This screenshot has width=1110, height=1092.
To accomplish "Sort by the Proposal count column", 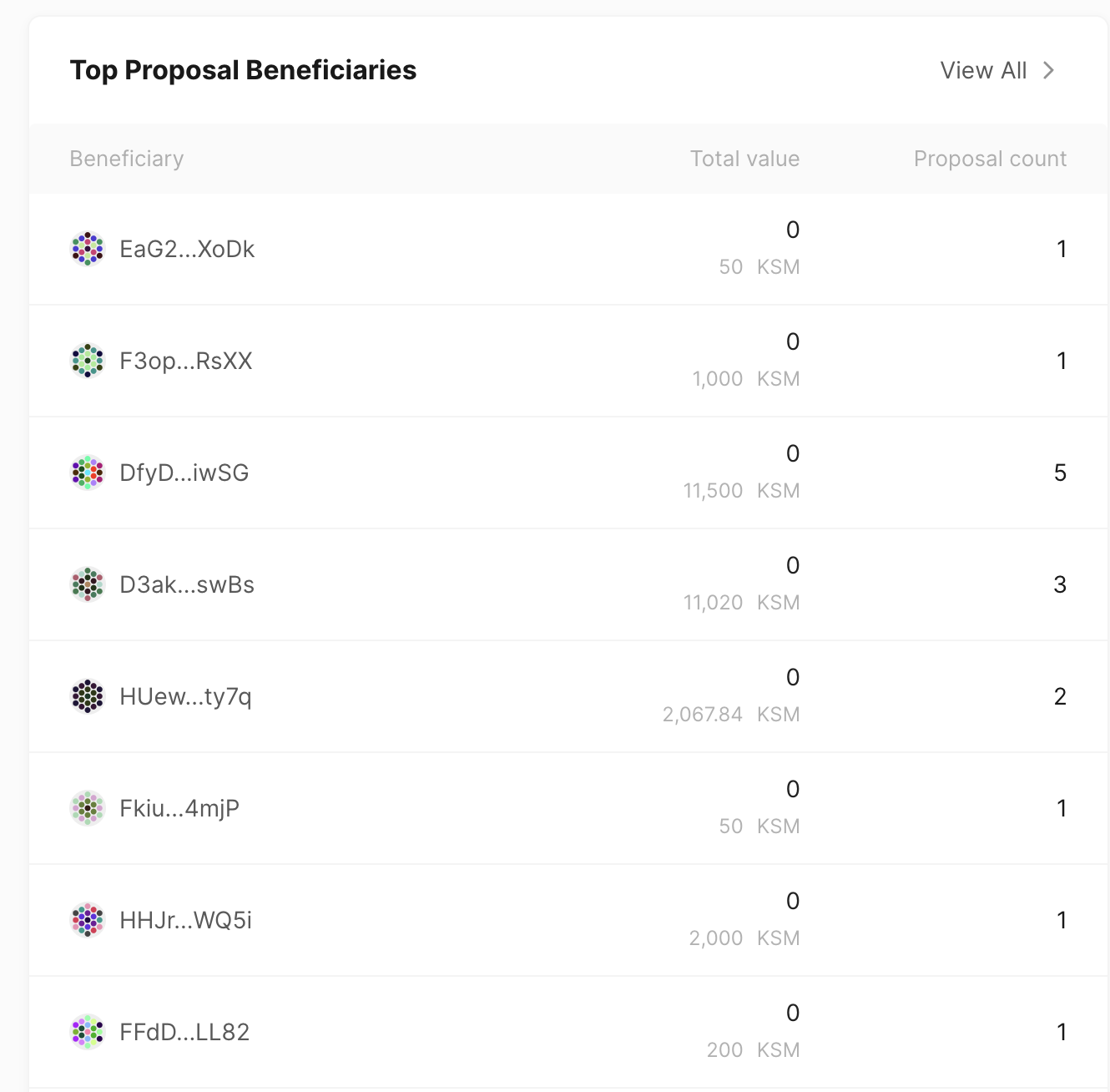I will [990, 159].
